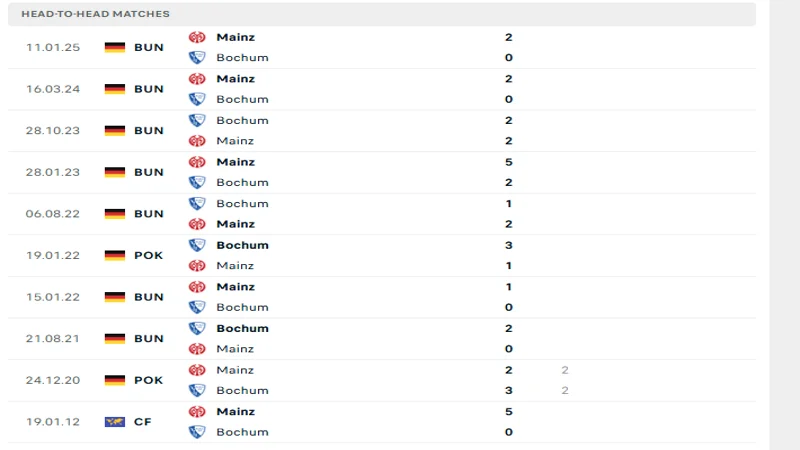Click Mainz crest in 11.01.25 match
Viewport: 800px width, 450px height.
pos(197,37)
